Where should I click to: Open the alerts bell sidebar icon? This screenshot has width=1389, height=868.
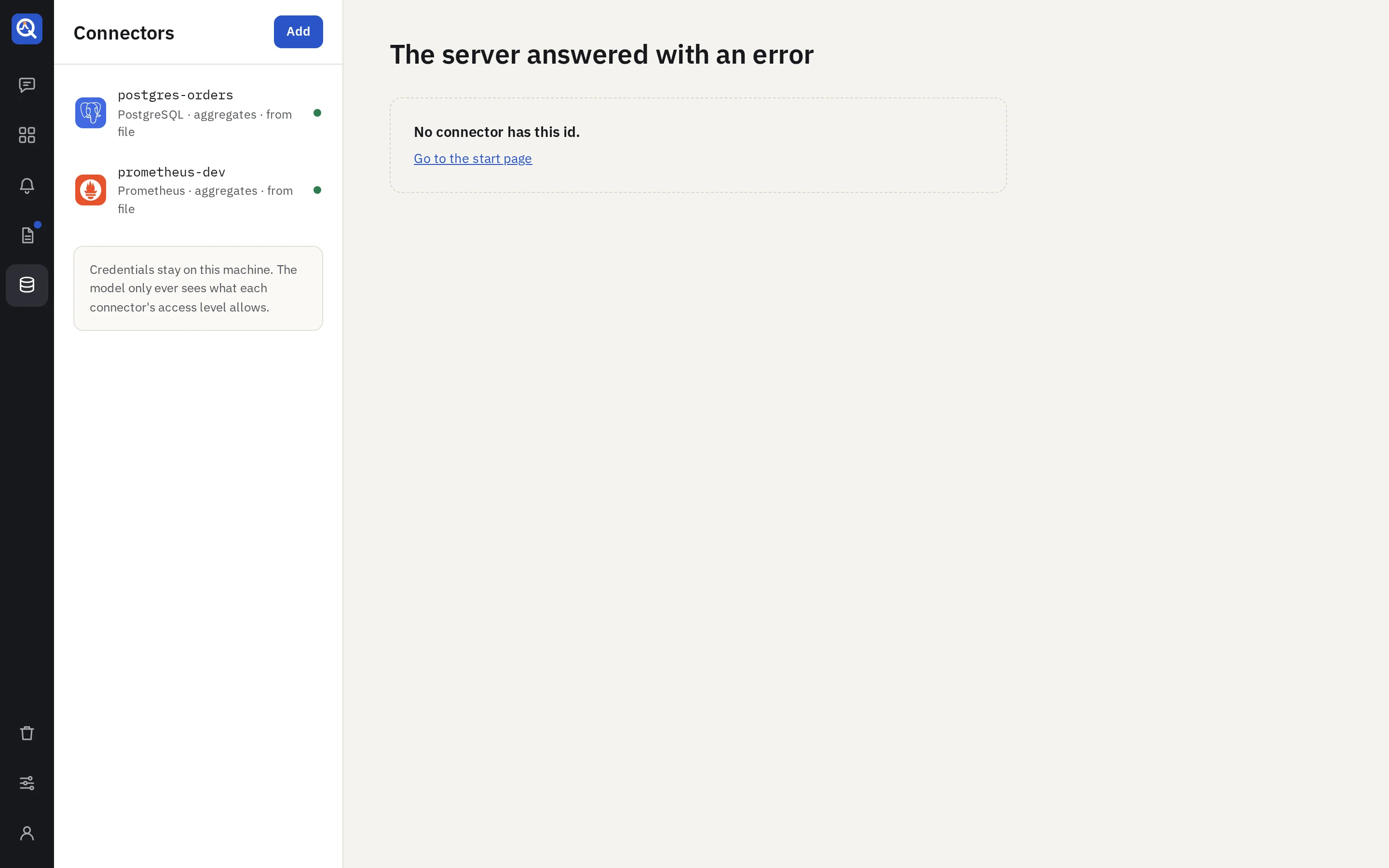[x=27, y=186]
